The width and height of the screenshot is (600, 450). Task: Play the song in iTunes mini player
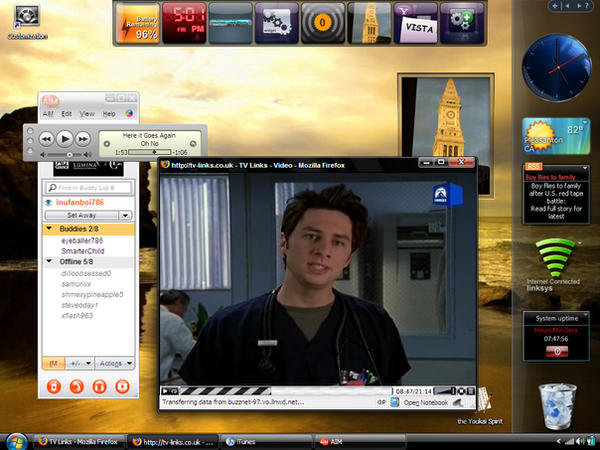tap(65, 139)
